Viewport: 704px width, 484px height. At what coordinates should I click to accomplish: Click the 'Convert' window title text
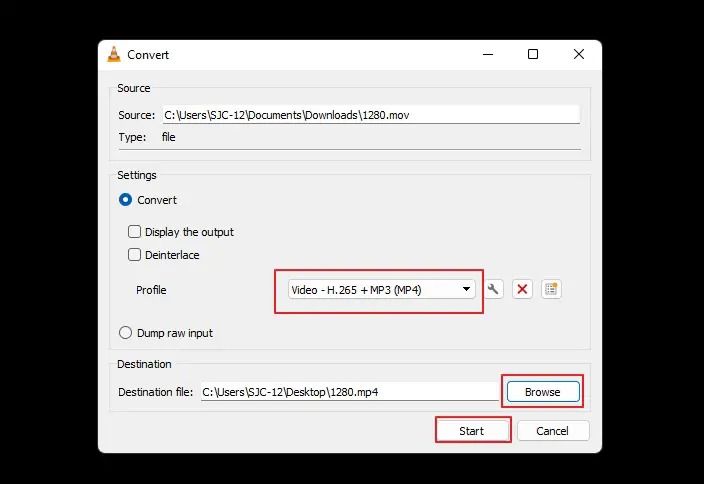point(148,55)
